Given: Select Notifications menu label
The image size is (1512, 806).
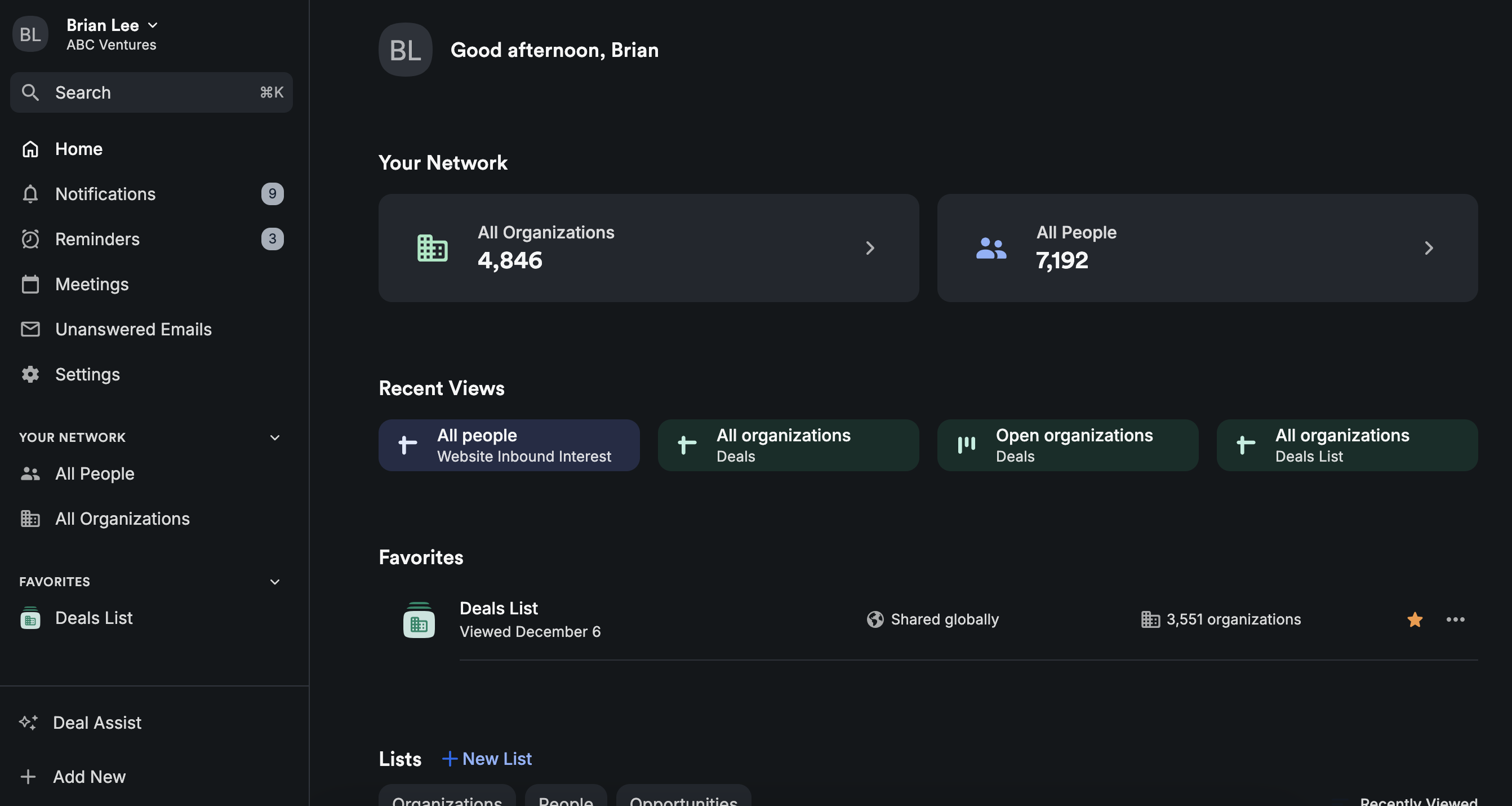Looking at the screenshot, I should pyautogui.click(x=106, y=194).
